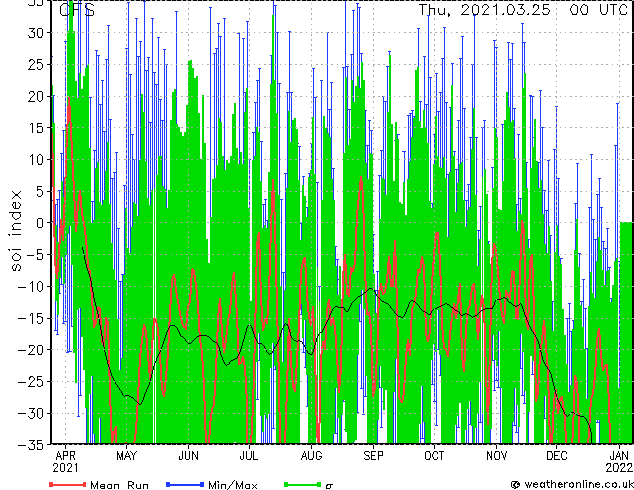Click the Min/Max legend label
This screenshot has height=490, width=634.
[233, 485]
